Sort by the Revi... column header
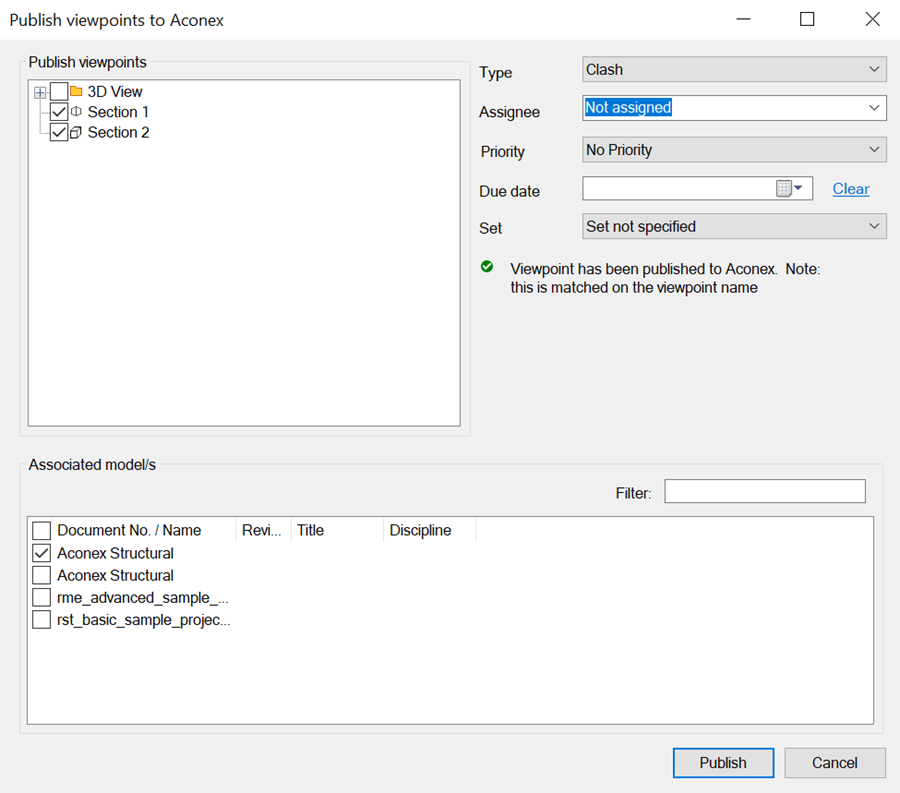This screenshot has height=793, width=900. coord(262,530)
